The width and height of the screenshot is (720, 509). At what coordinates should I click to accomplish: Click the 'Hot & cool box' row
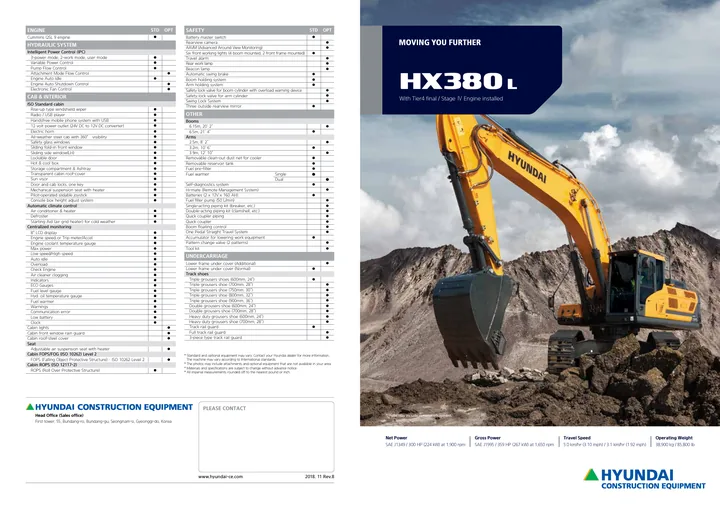point(101,163)
